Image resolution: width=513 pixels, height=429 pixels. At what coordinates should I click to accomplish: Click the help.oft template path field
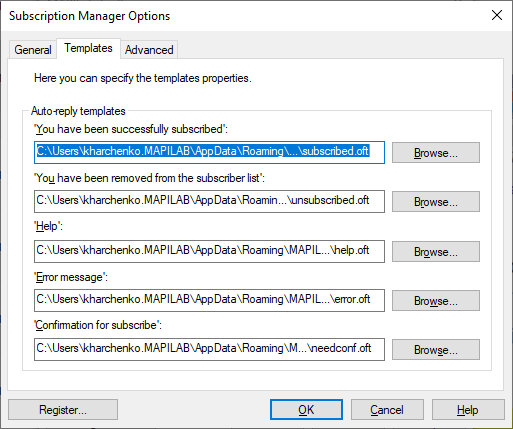click(x=209, y=251)
